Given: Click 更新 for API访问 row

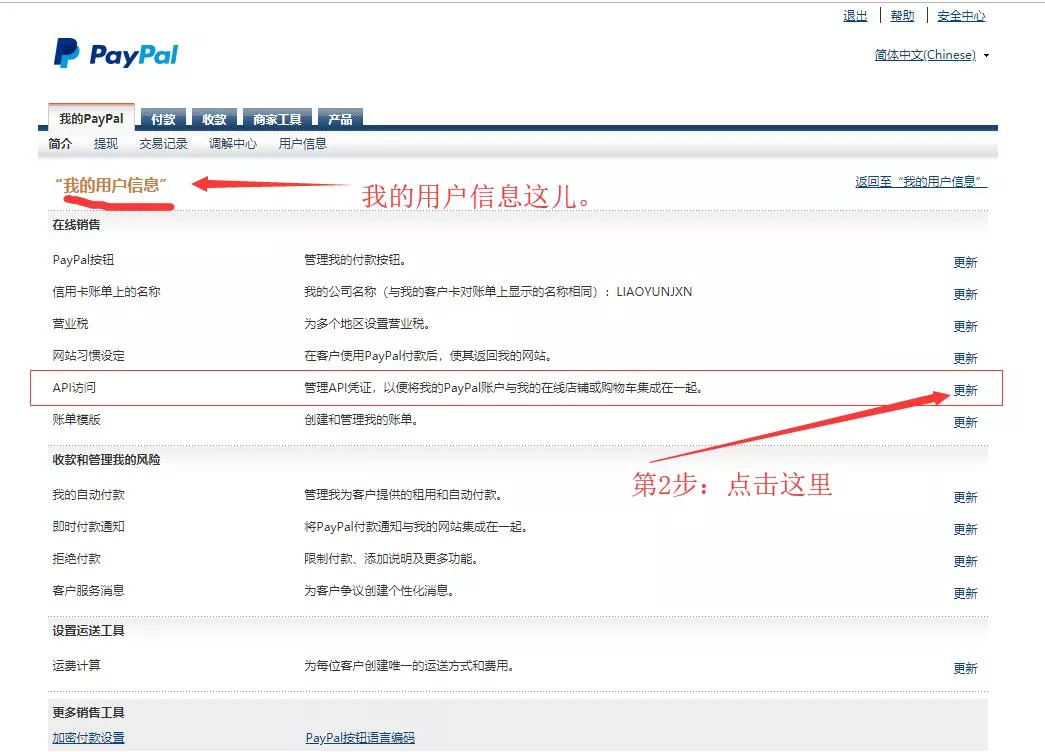Looking at the screenshot, I should pyautogui.click(x=965, y=390).
